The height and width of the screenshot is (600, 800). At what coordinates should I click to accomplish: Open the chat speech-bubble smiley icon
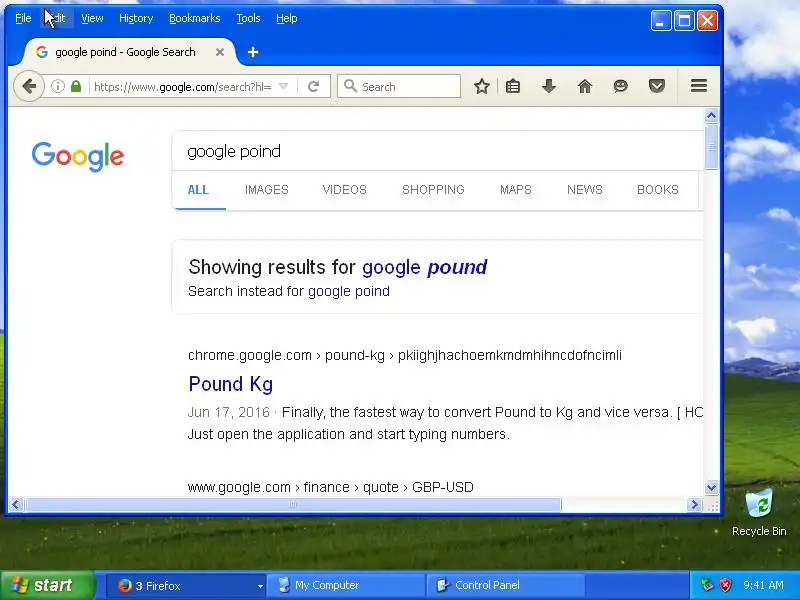click(620, 86)
